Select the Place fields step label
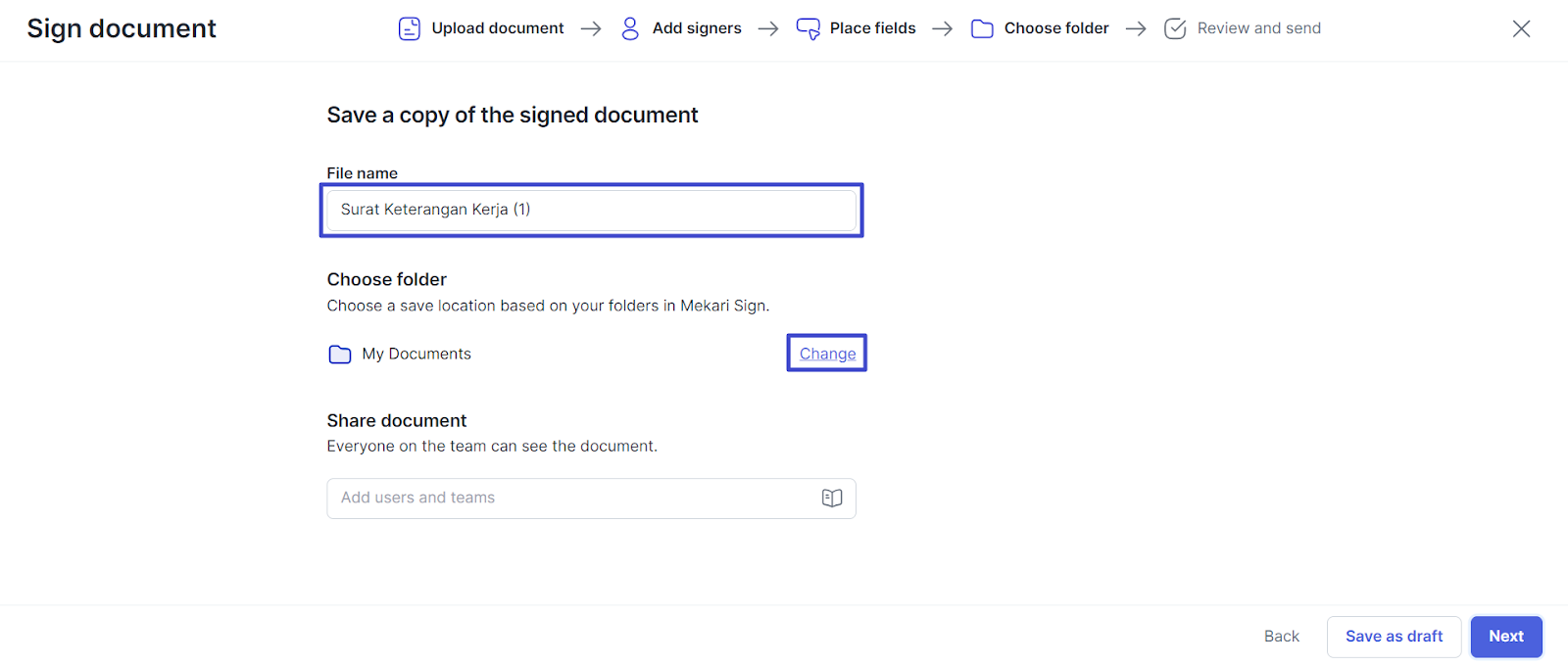Viewport: 1568px width, 666px height. 872,28
